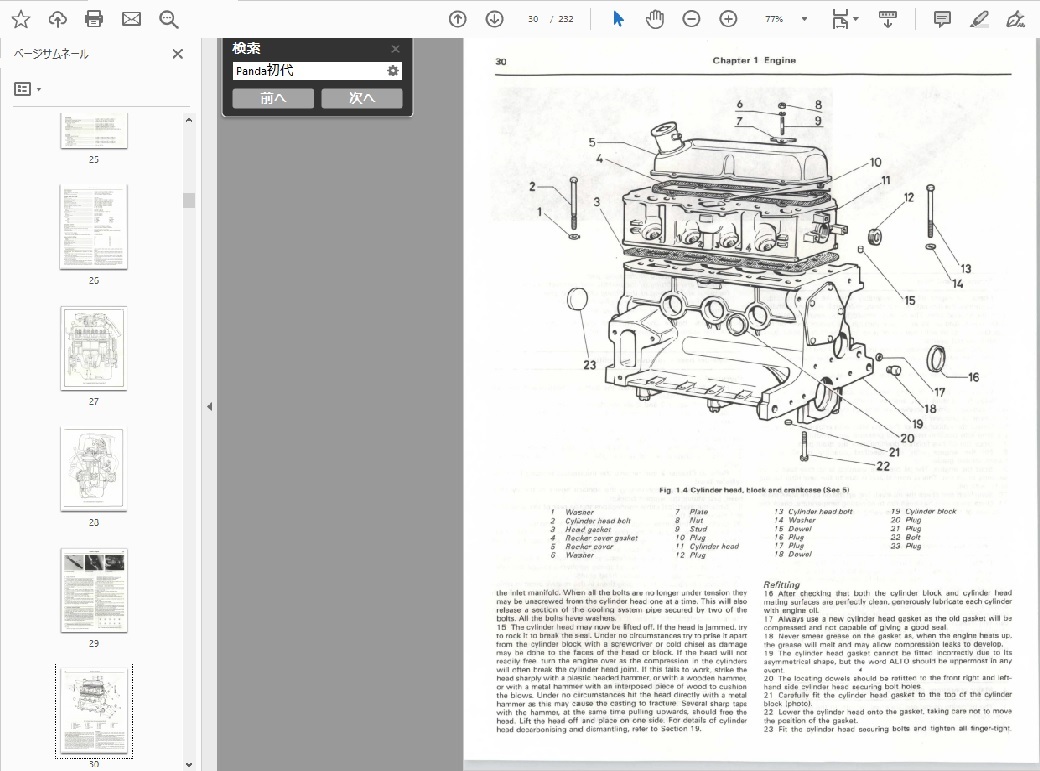
Task: Click legend entry '19 Cylinder block'
Action: [x=924, y=512]
